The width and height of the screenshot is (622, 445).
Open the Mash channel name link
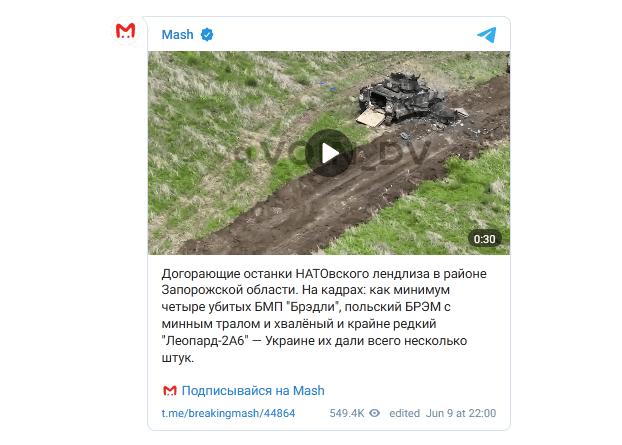tap(177, 35)
